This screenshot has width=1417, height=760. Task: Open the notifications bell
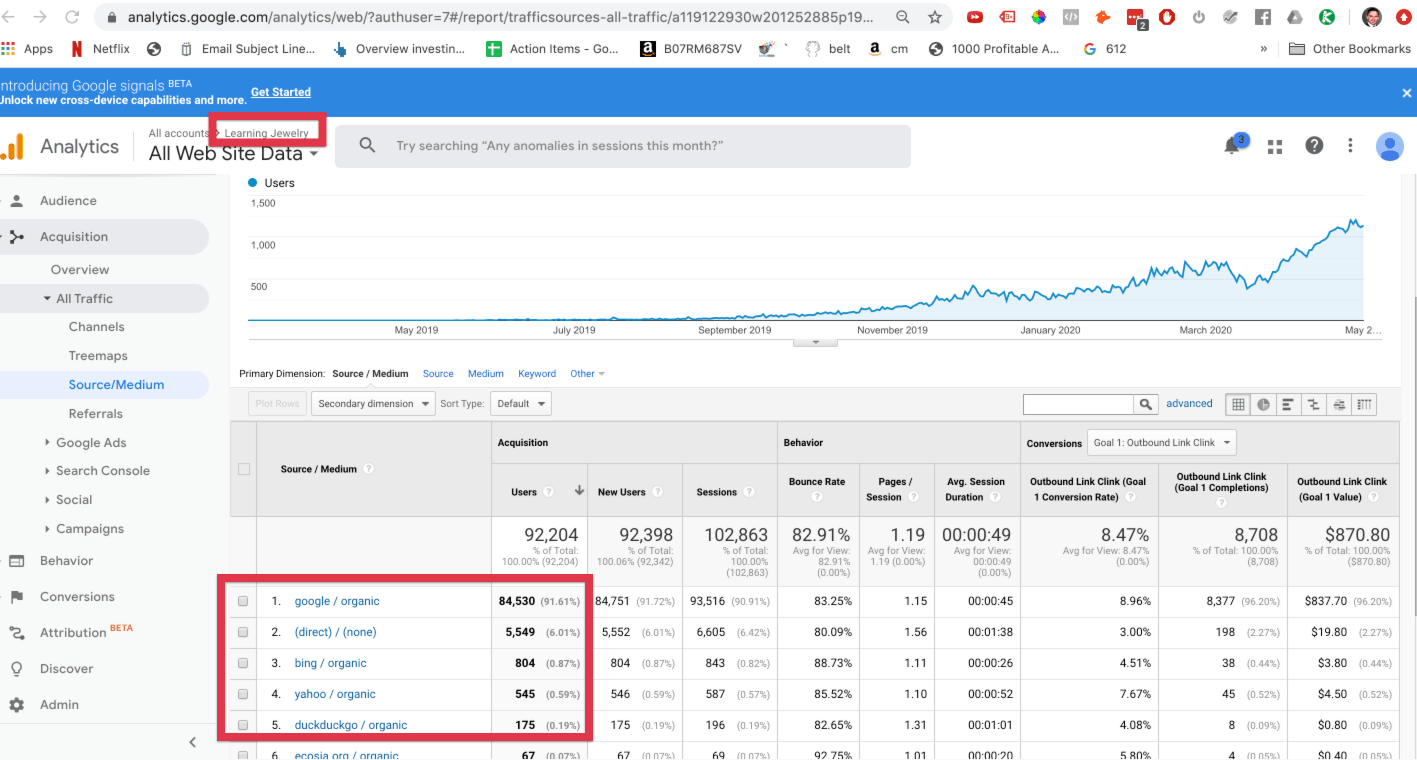click(x=1233, y=146)
